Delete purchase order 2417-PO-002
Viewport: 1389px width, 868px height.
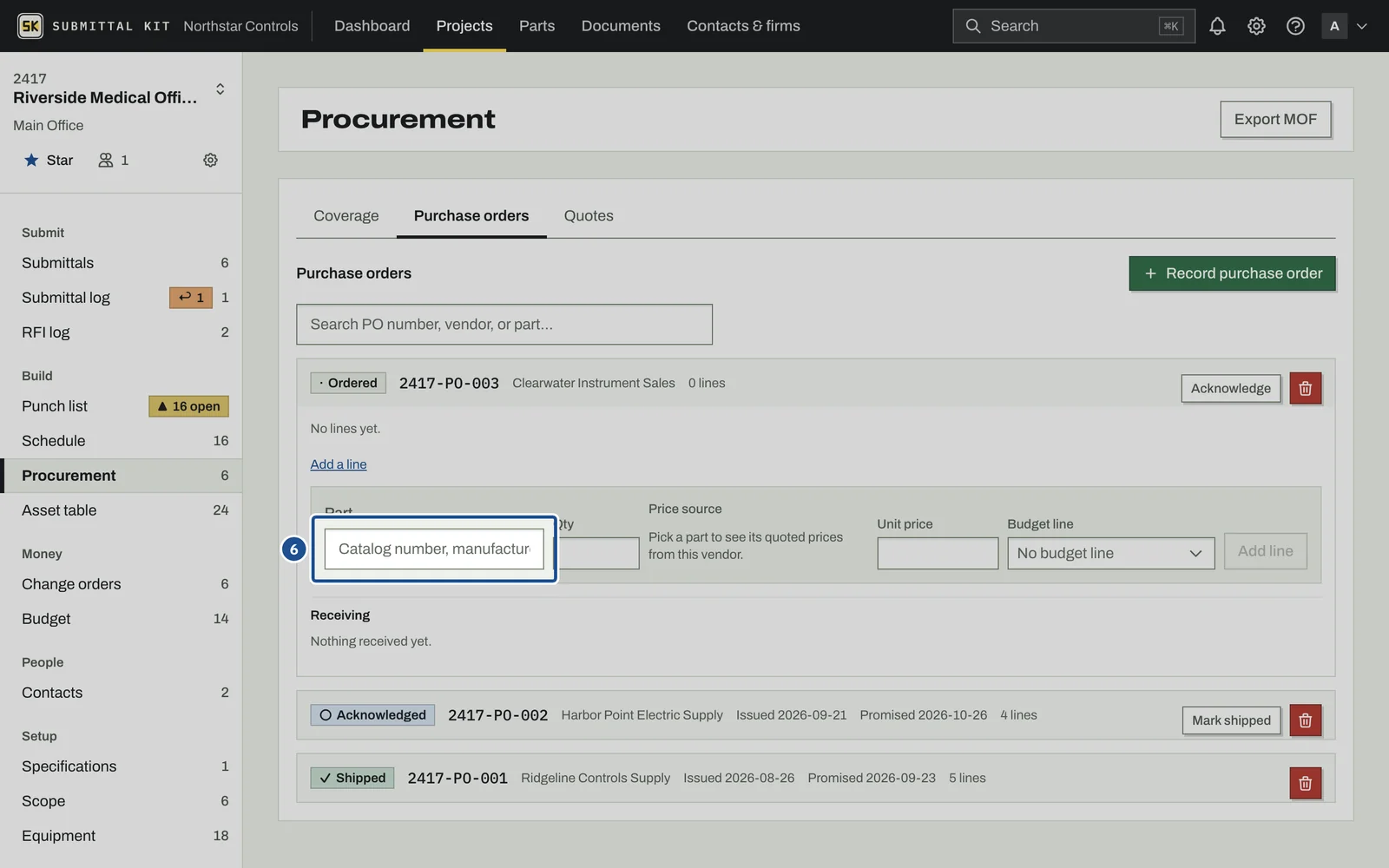point(1305,720)
